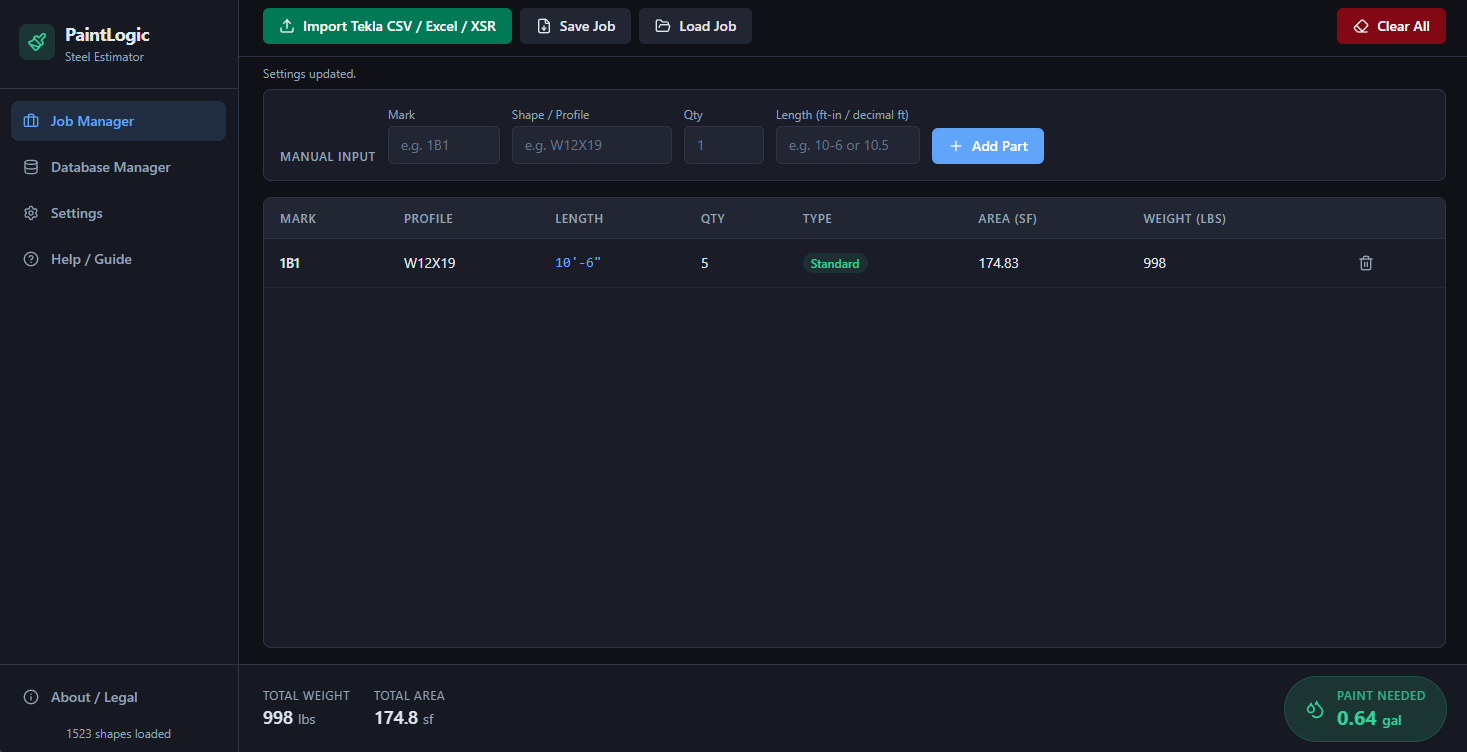This screenshot has width=1467, height=752.
Task: Focus the Mark input field
Action: click(444, 145)
